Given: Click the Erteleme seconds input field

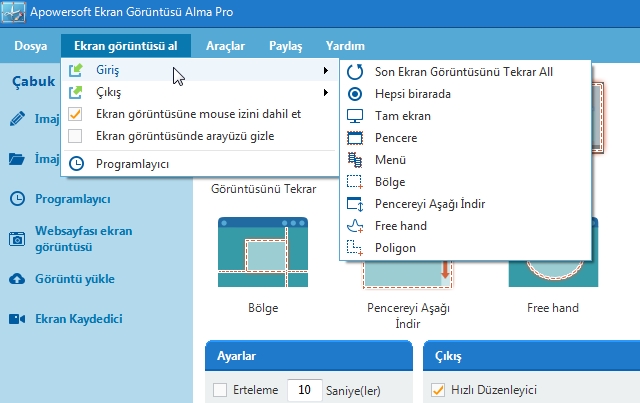Looking at the screenshot, I should pyautogui.click(x=303, y=390).
